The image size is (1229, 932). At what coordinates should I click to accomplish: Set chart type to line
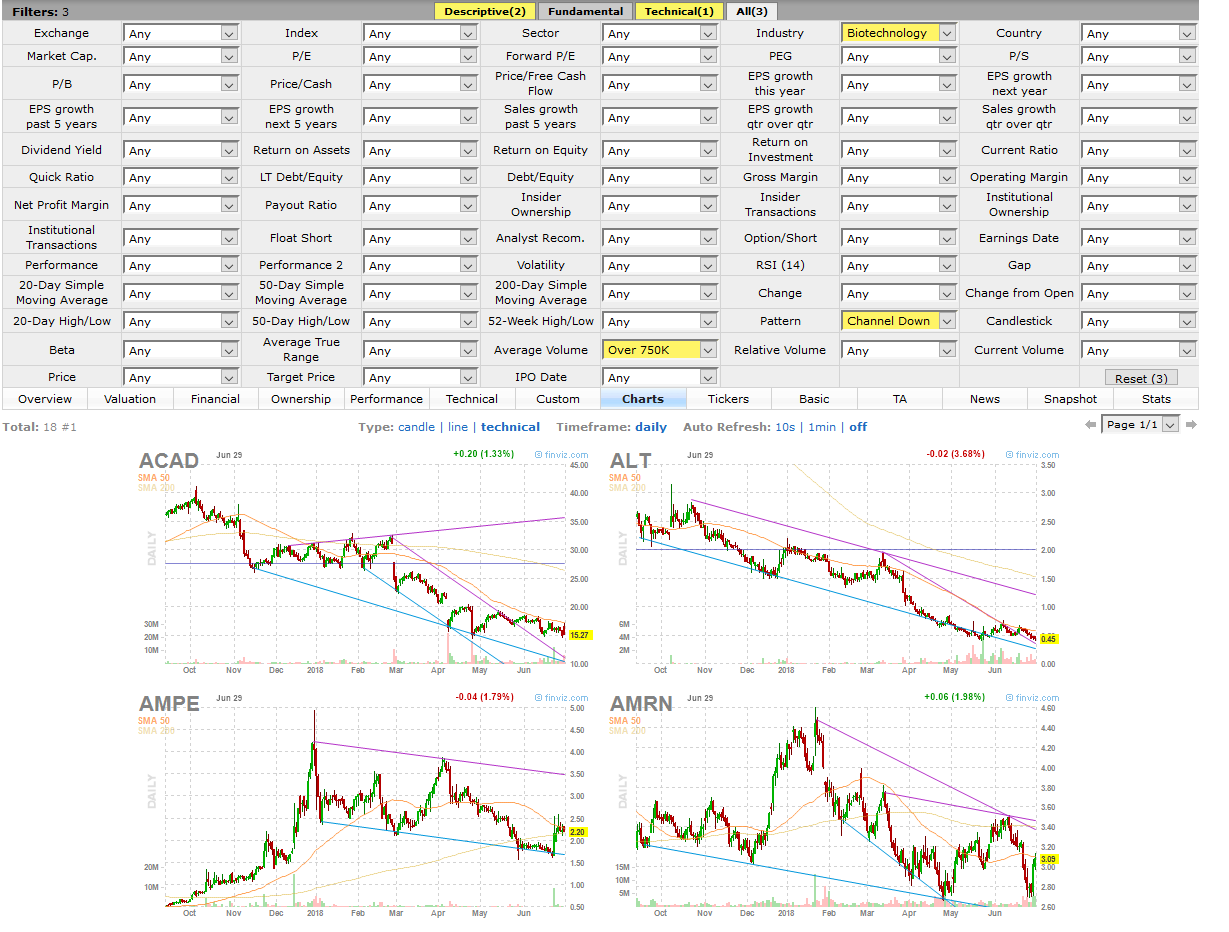[x=458, y=427]
